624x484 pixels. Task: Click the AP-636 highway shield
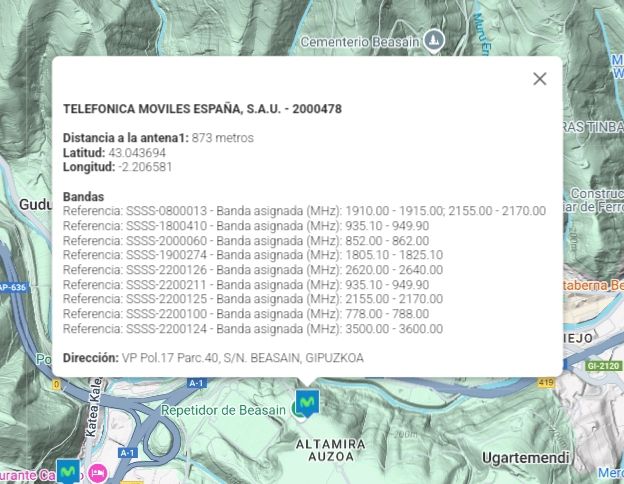12,288
